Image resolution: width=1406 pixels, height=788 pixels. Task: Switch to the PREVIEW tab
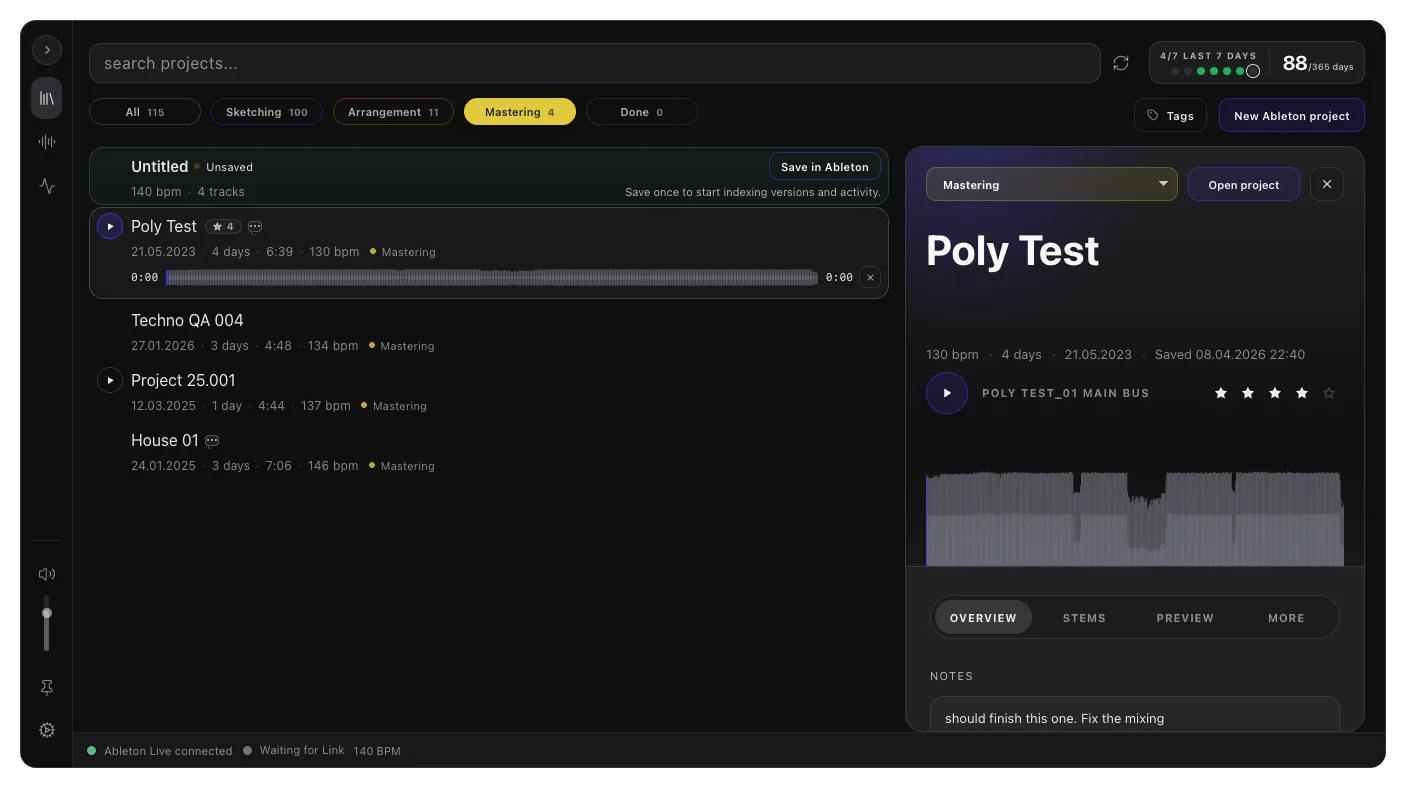(1185, 618)
